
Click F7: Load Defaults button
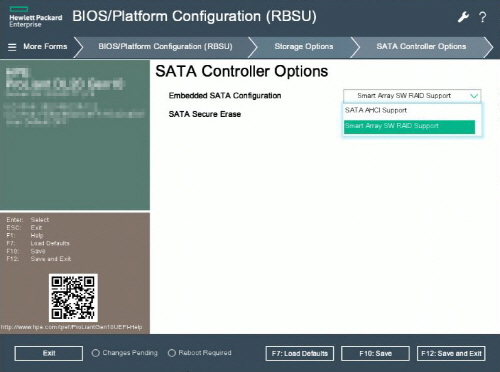point(300,353)
